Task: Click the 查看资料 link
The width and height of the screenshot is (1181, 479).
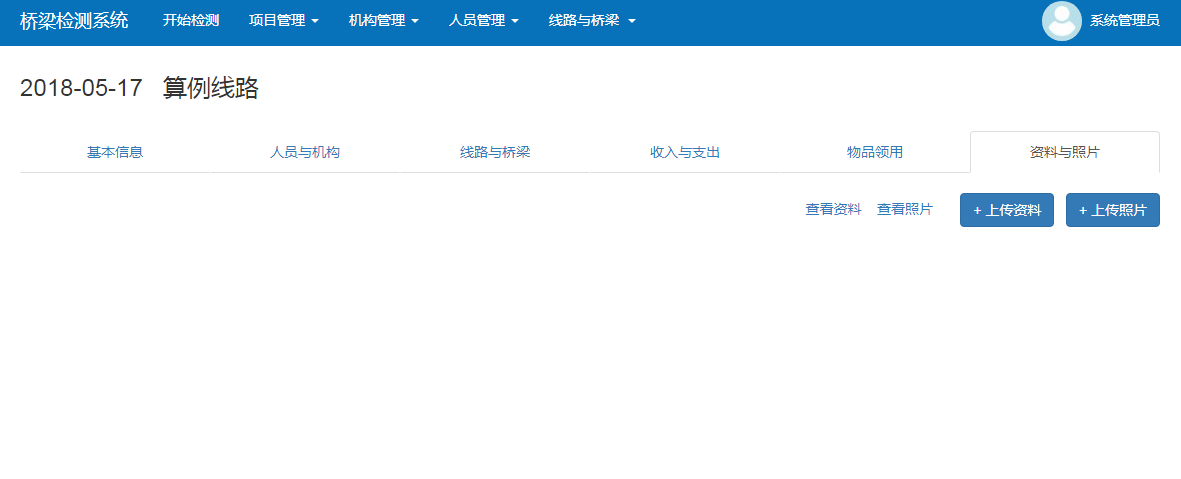Action: [x=833, y=210]
